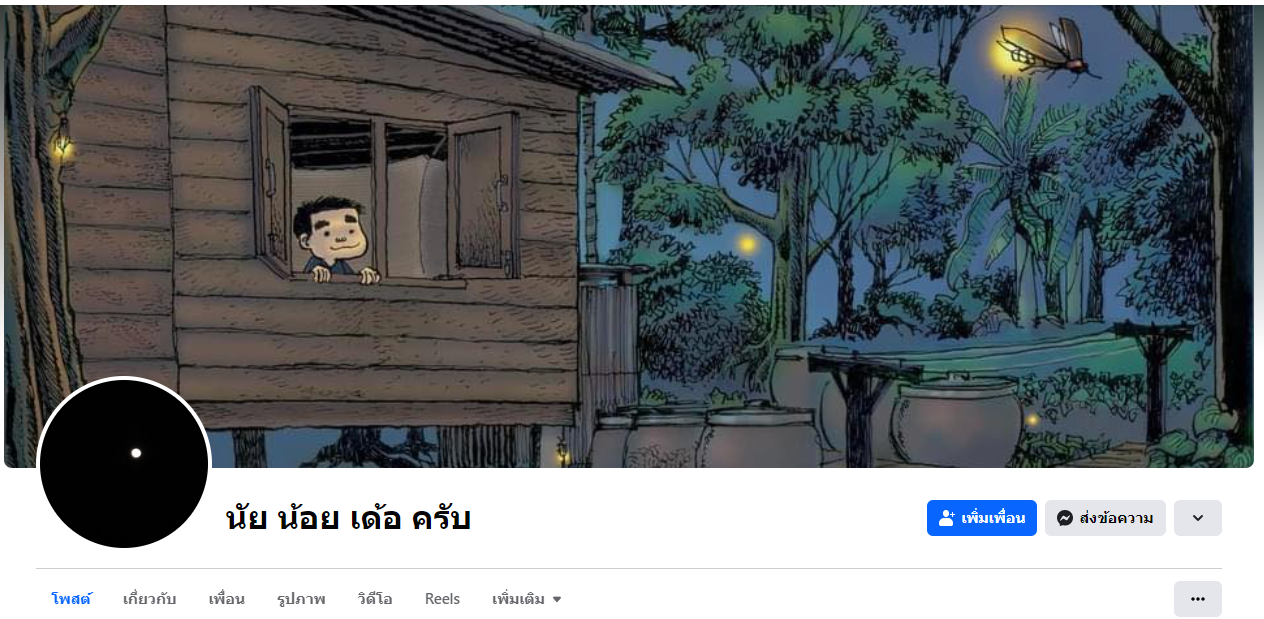Click the profile name นัย น้อย เด้อ ครับ
This screenshot has width=1264, height=619.
point(348,519)
